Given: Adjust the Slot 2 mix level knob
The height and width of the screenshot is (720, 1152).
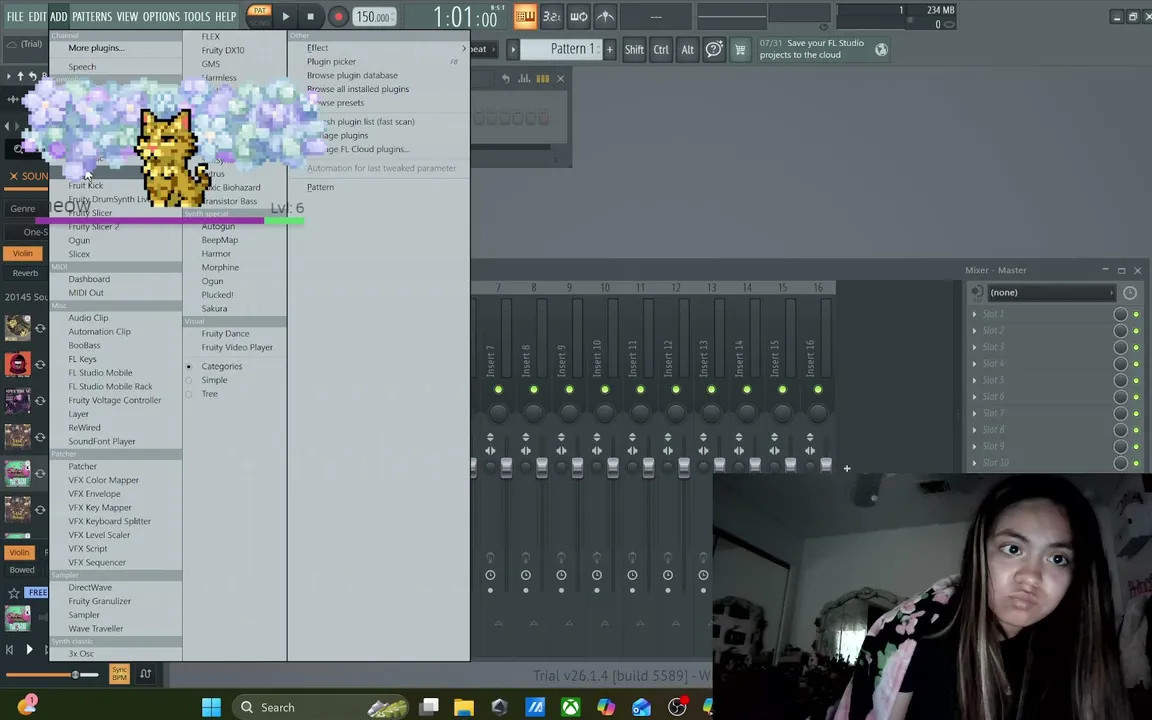Looking at the screenshot, I should 1120,331.
